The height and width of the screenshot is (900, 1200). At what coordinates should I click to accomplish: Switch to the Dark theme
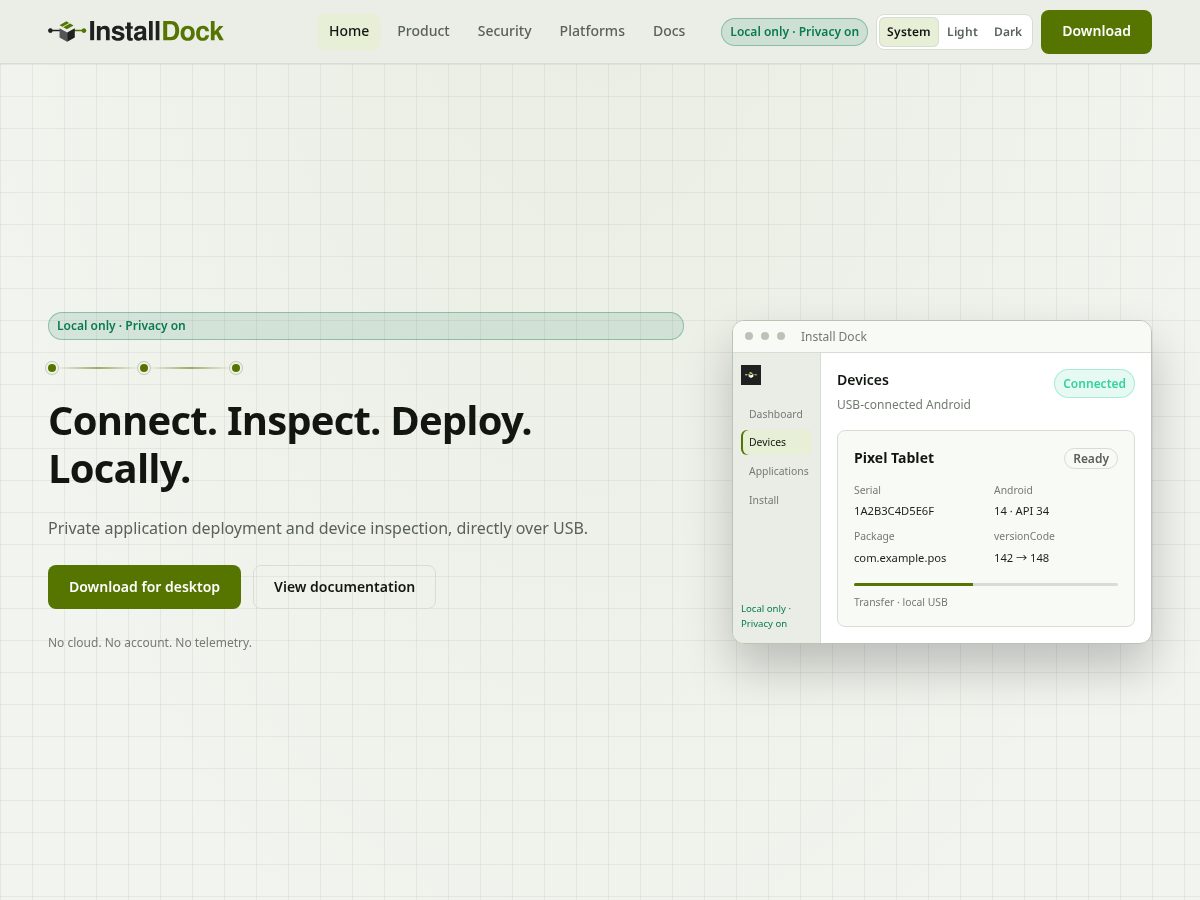tap(1008, 32)
